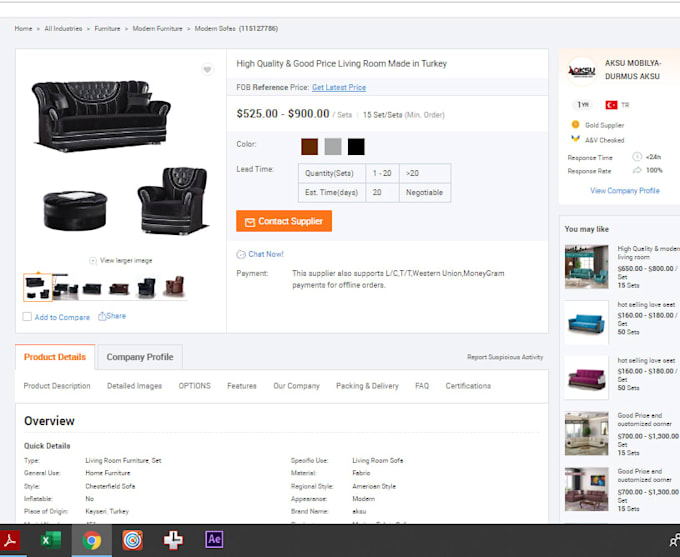The width and height of the screenshot is (680, 557).
Task: Open the red cross clock app in taskbar
Action: click(173, 541)
